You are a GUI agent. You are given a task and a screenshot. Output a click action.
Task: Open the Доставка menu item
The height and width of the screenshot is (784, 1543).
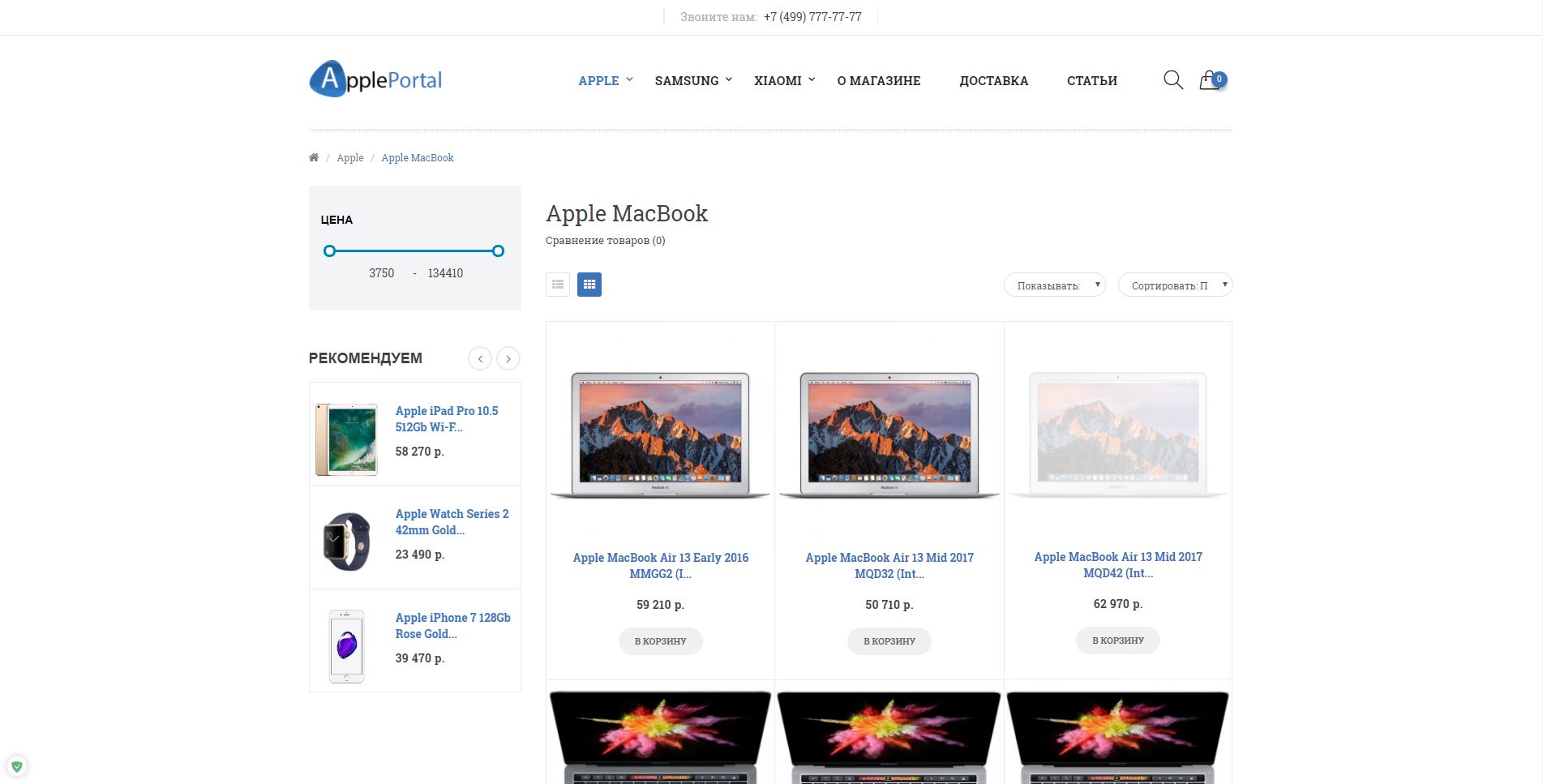[x=994, y=80]
